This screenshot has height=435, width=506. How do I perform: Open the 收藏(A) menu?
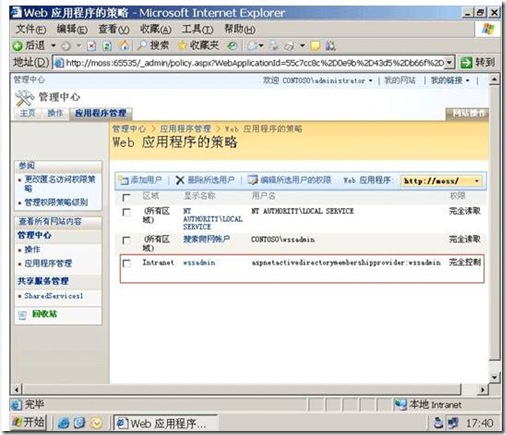click(156, 29)
